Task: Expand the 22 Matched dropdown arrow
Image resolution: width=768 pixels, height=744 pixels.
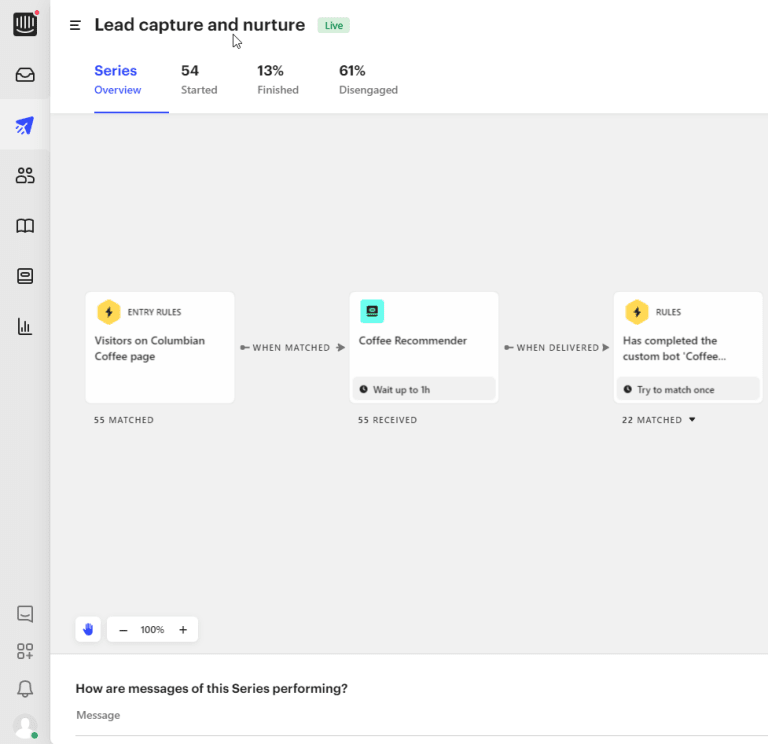Action: coord(692,420)
